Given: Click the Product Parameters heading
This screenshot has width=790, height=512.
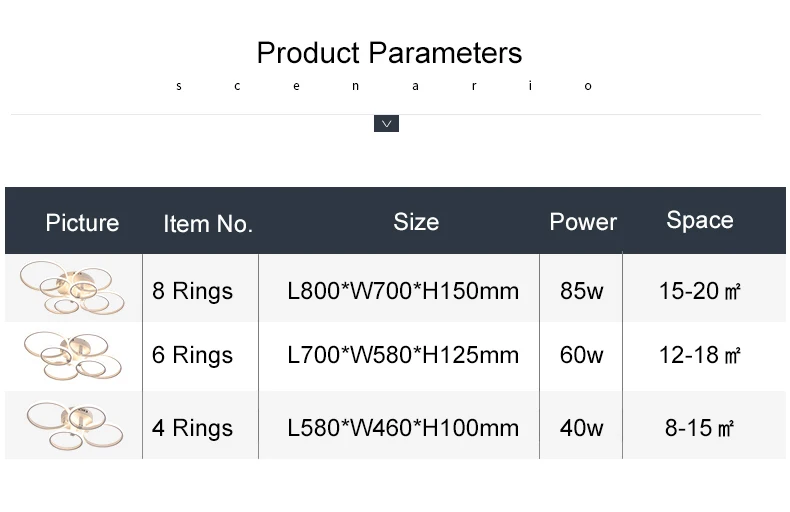Looking at the screenshot, I should [x=389, y=52].
